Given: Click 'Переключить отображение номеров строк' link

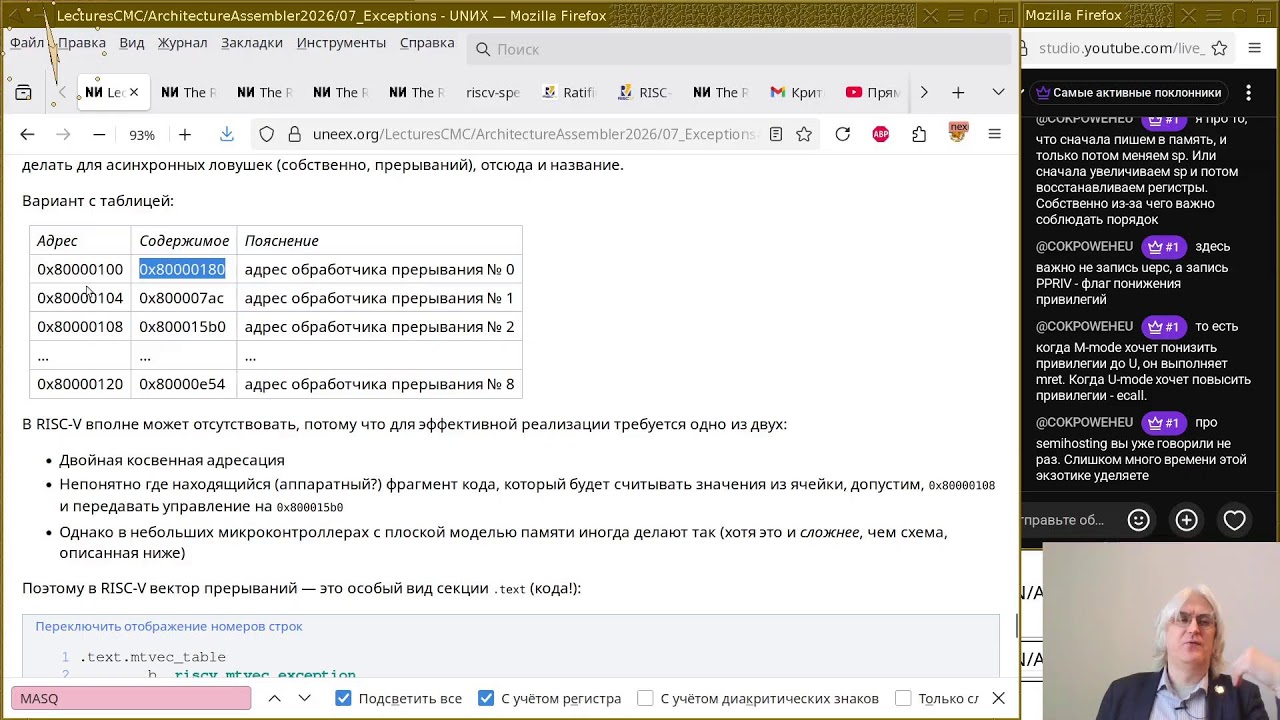Looking at the screenshot, I should click(169, 626).
